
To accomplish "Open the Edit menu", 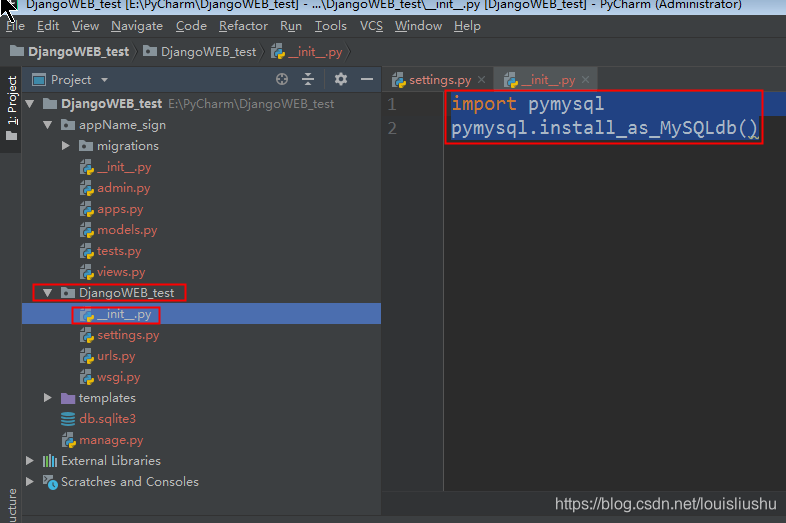I will tap(48, 26).
